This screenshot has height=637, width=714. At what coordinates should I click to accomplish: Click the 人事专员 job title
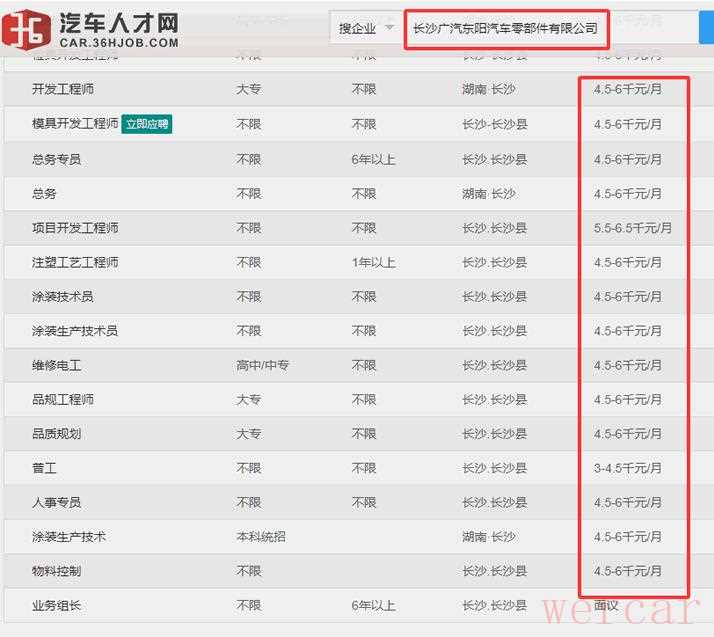(56, 502)
